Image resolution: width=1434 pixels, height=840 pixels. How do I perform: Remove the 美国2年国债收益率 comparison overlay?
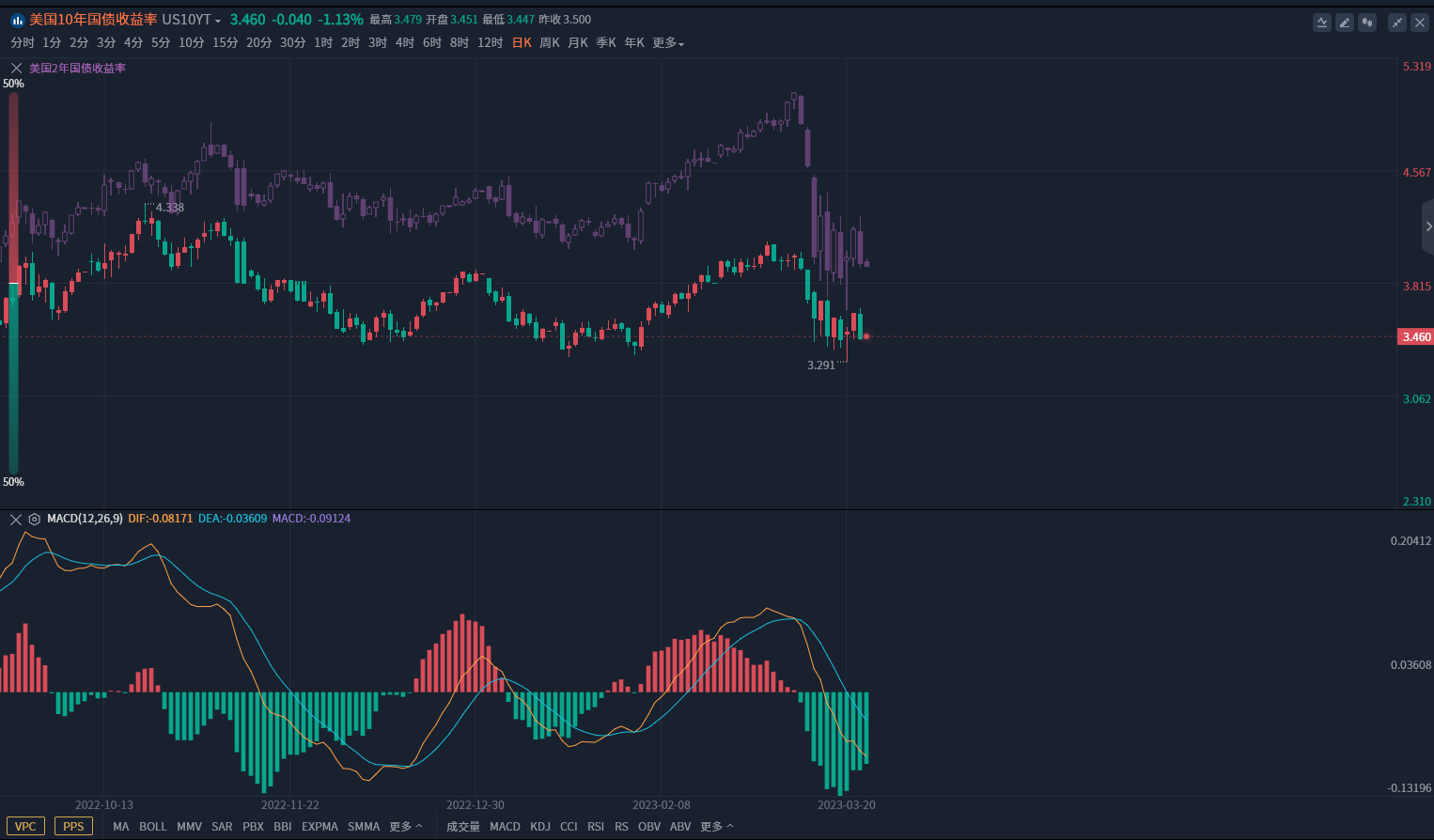click(x=16, y=68)
